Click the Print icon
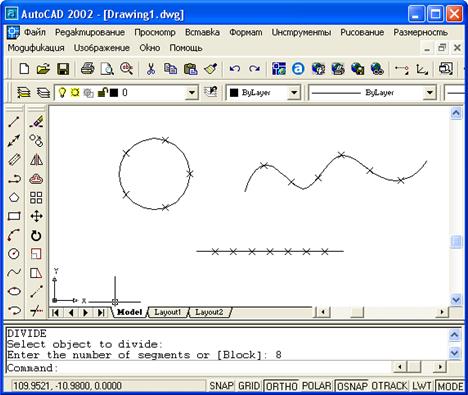468x395 pixels. point(87,69)
